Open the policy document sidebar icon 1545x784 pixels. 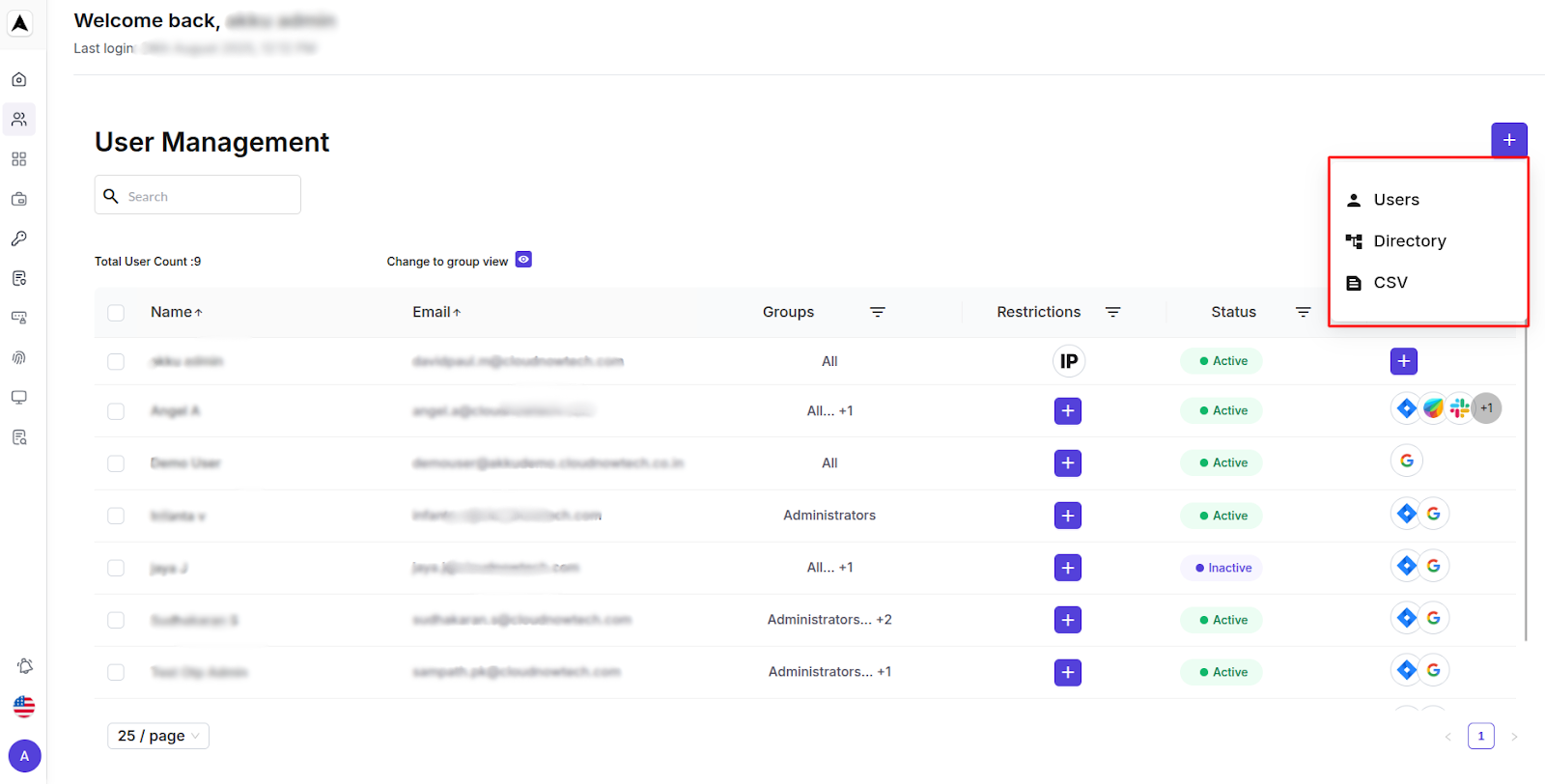[x=19, y=278]
